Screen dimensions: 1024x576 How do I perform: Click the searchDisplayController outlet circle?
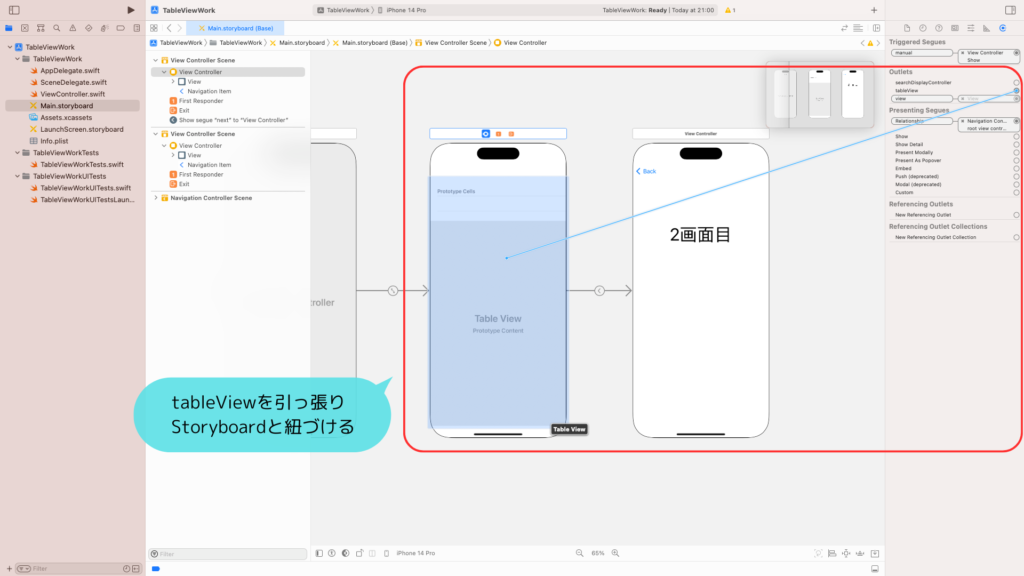pyautogui.click(x=1016, y=83)
